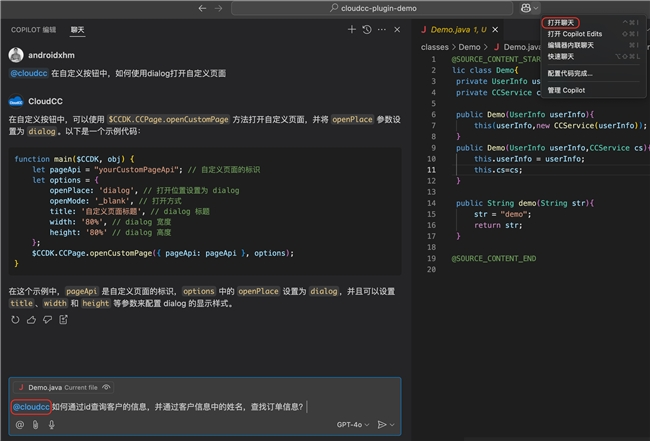Image resolution: width=650 pixels, height=441 pixels.
Task: Attach a file with paperclip icon
Action: [35, 425]
